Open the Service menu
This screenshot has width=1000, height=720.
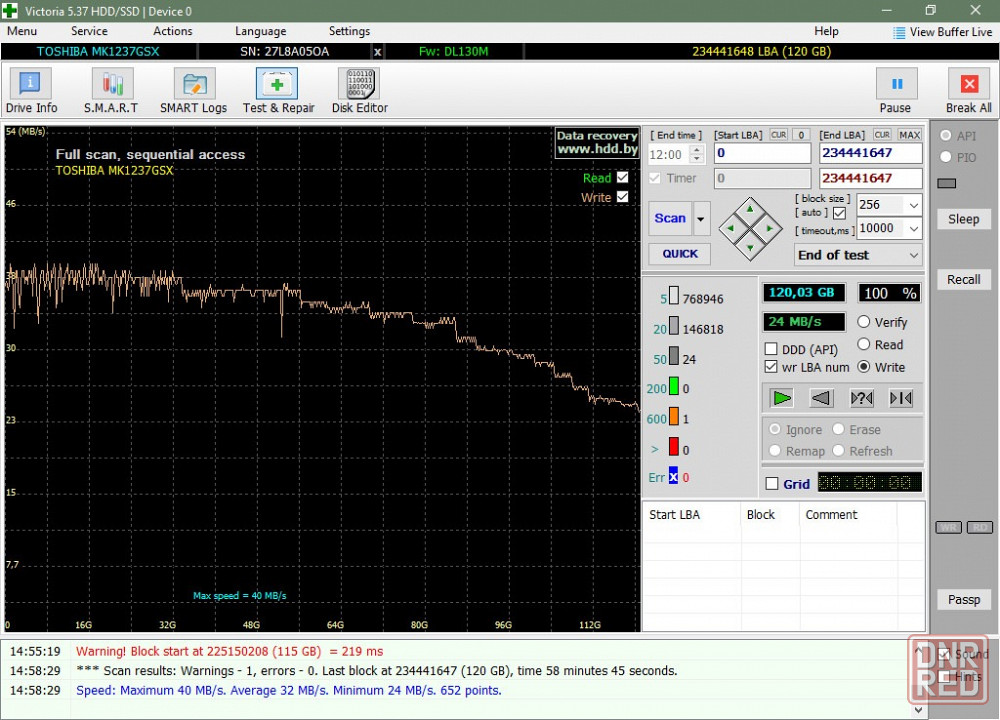[x=89, y=31]
